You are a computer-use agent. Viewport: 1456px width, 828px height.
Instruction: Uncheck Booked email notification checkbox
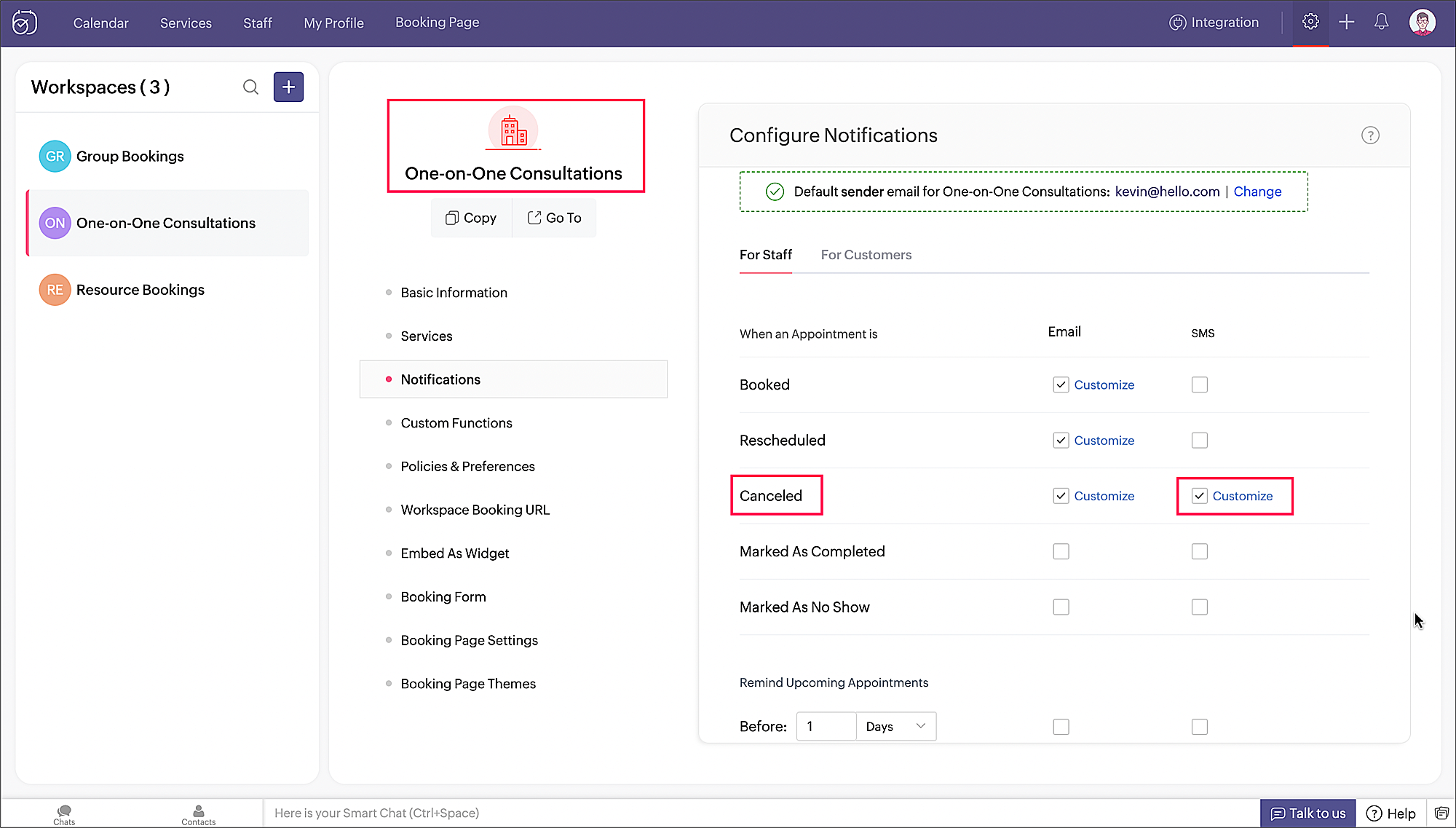point(1061,385)
